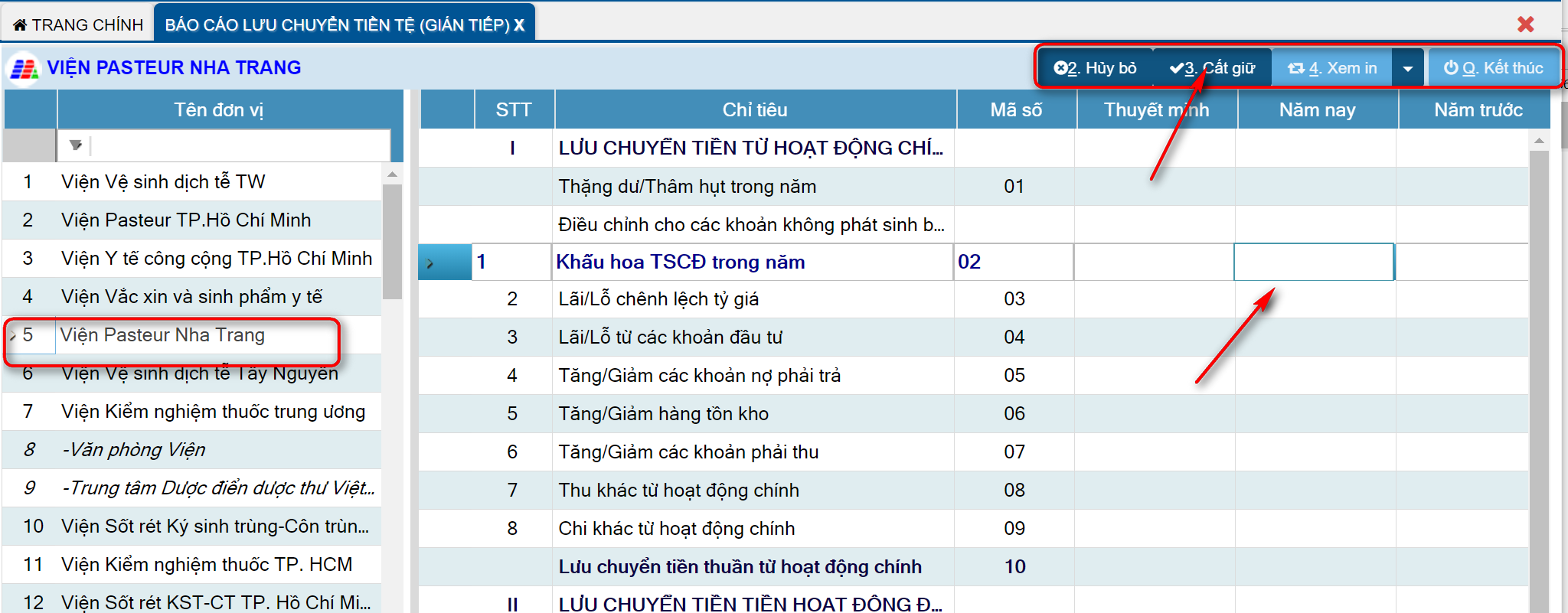The width and height of the screenshot is (1568, 613).
Task: Click the Xem in print preview button
Action: point(1332,68)
